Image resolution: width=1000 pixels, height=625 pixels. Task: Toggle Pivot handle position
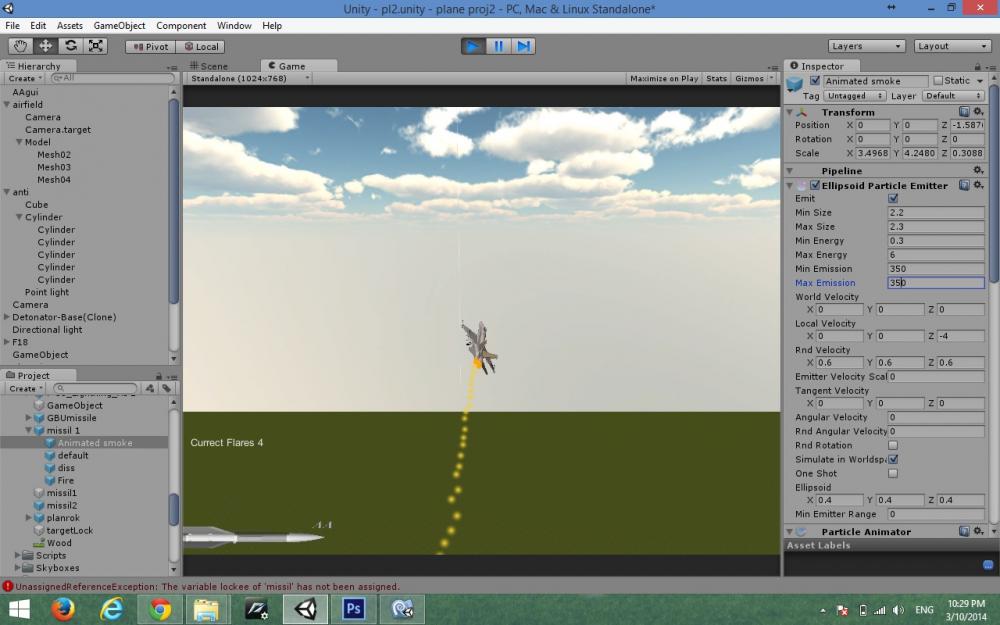click(x=151, y=47)
